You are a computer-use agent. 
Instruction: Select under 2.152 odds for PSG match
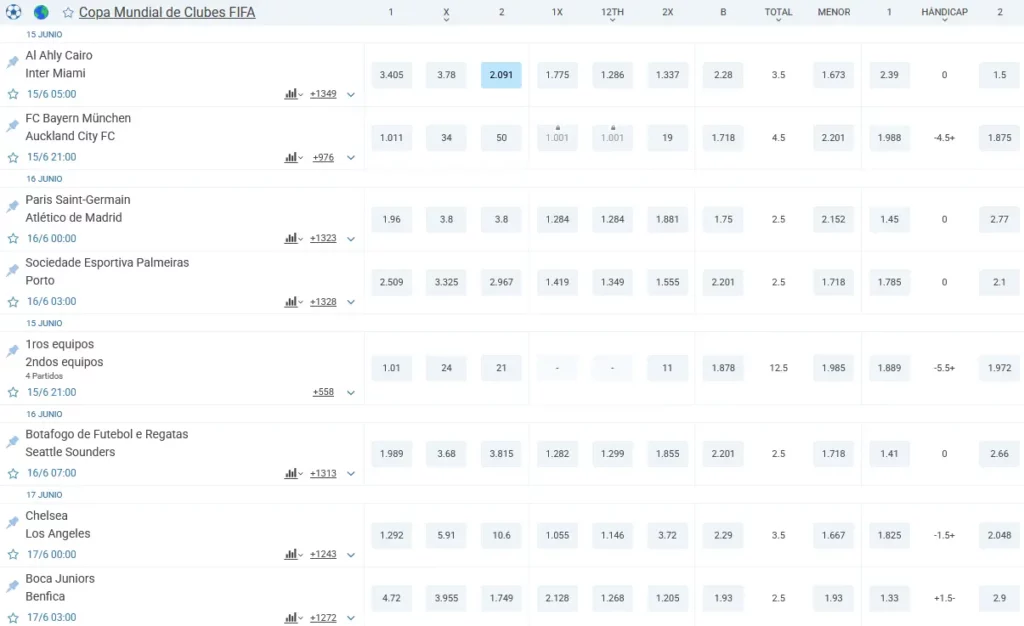[833, 219]
